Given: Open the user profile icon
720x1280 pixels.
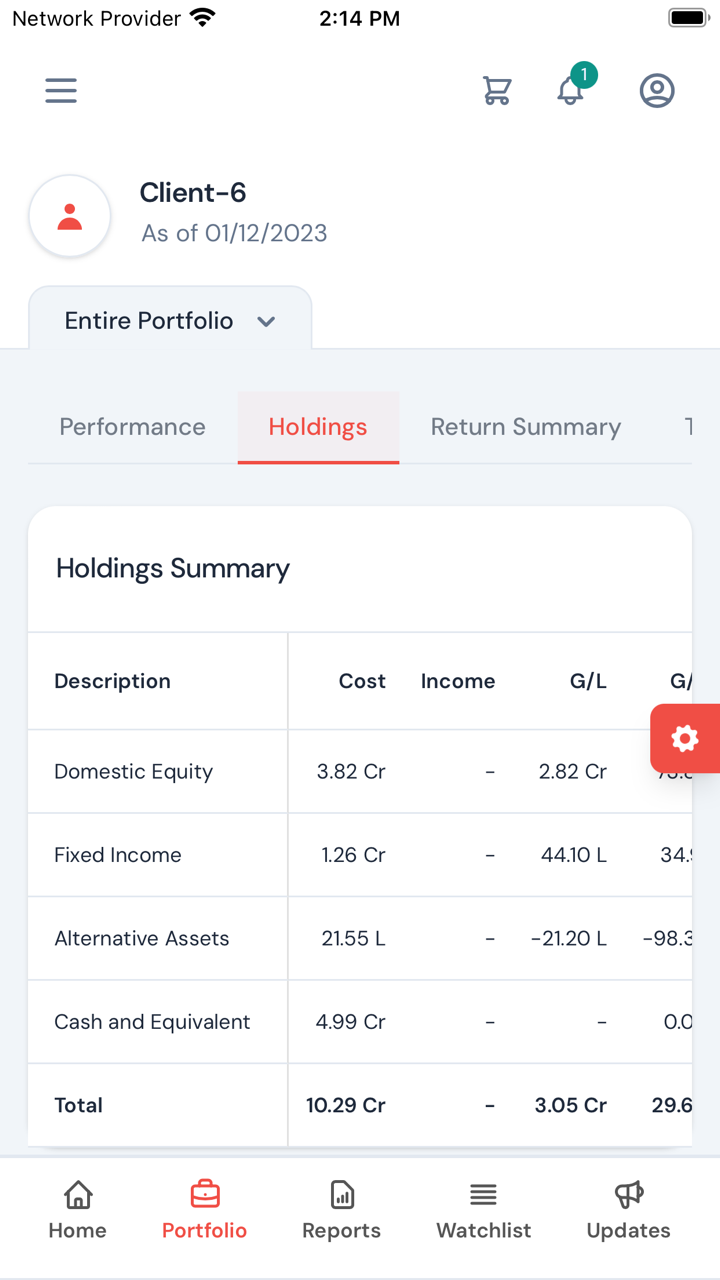Looking at the screenshot, I should click(657, 91).
